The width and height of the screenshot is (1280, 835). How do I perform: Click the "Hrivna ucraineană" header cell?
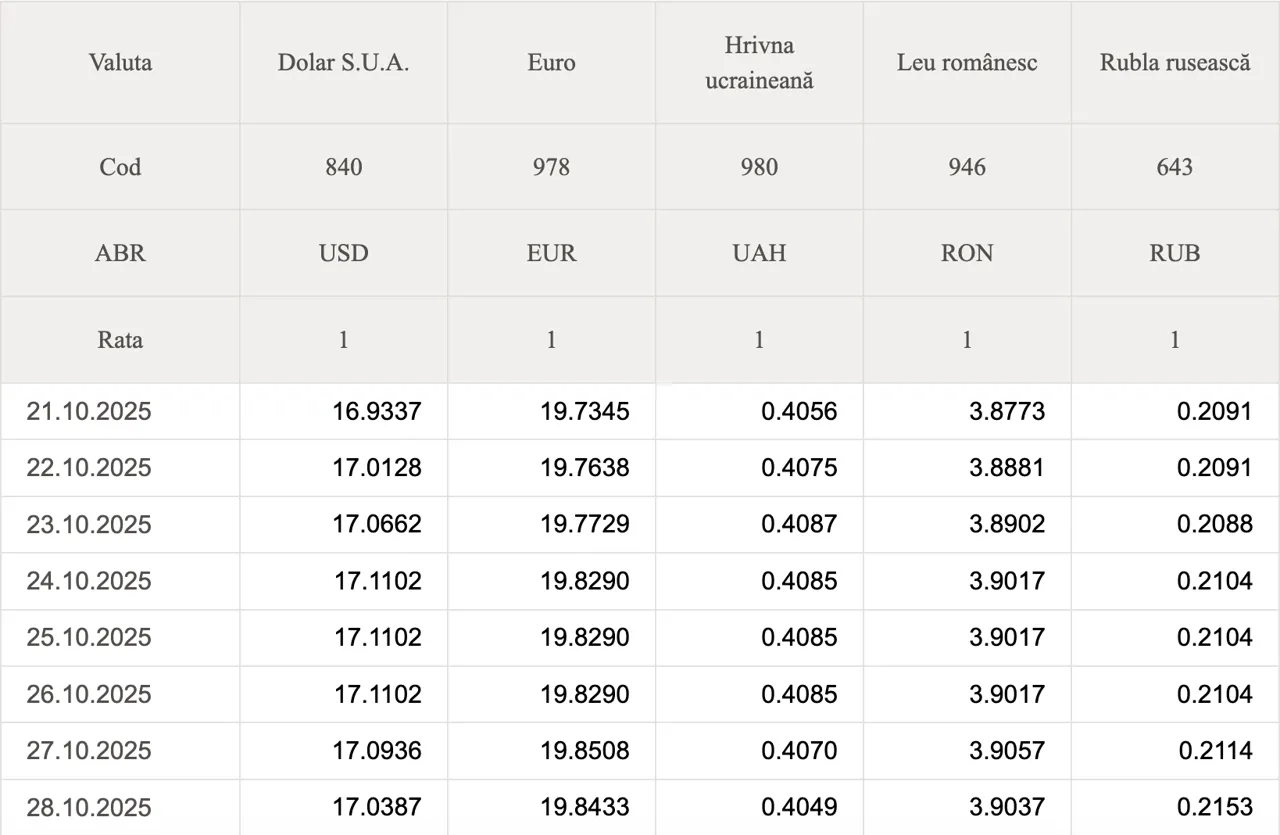point(759,62)
